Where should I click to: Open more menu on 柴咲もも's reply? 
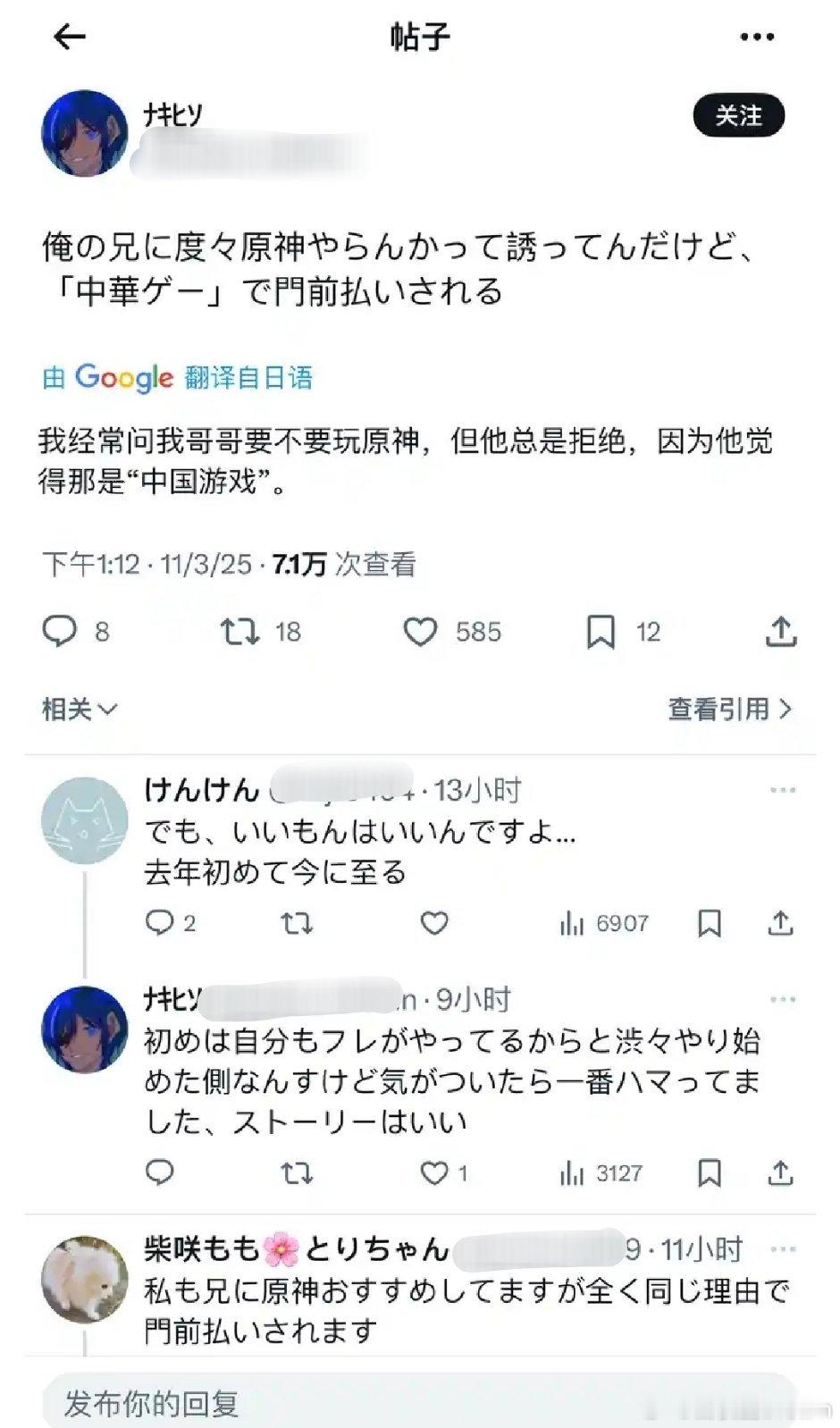(783, 1249)
